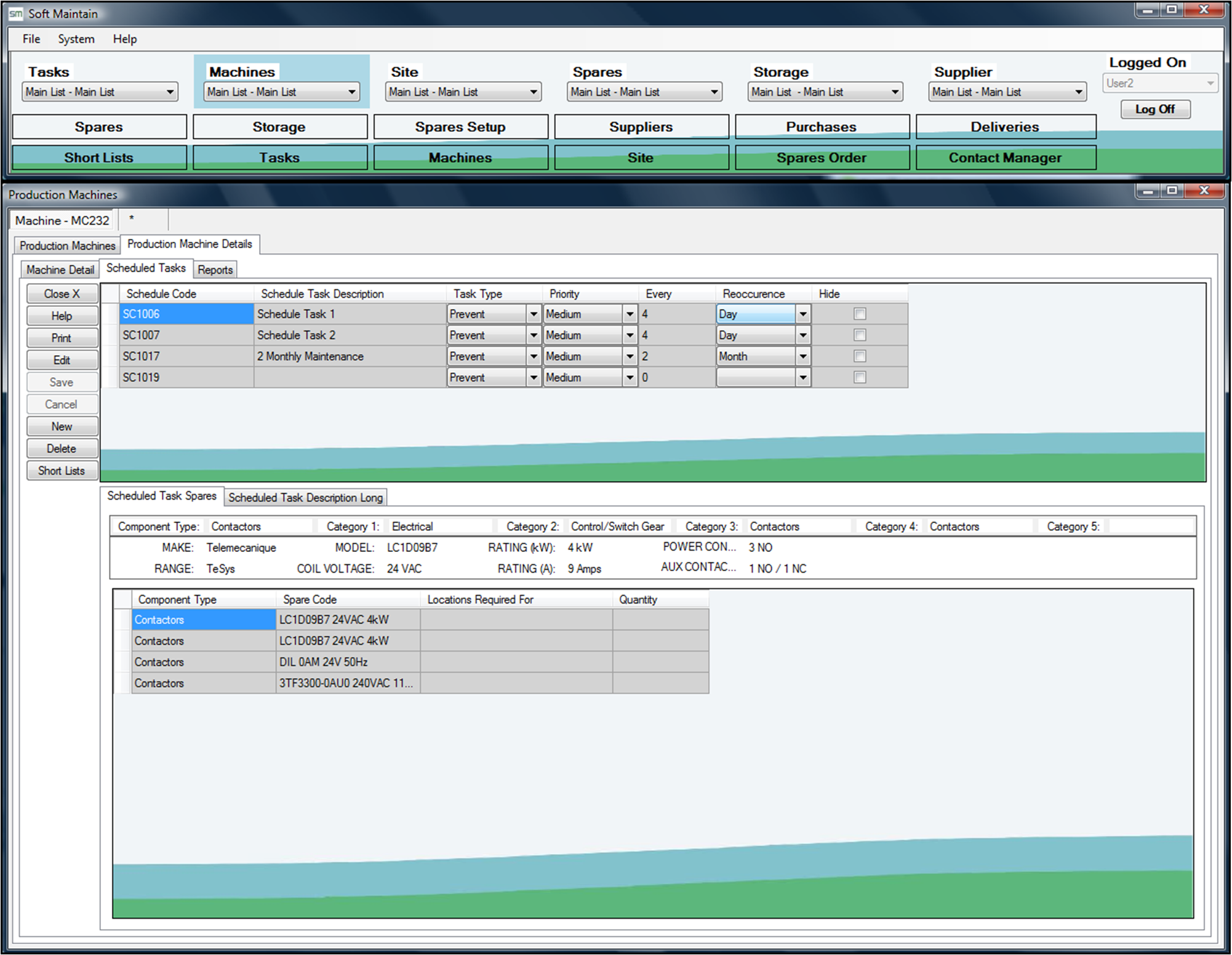Tick the Hide checkbox for SC1007

click(860, 335)
